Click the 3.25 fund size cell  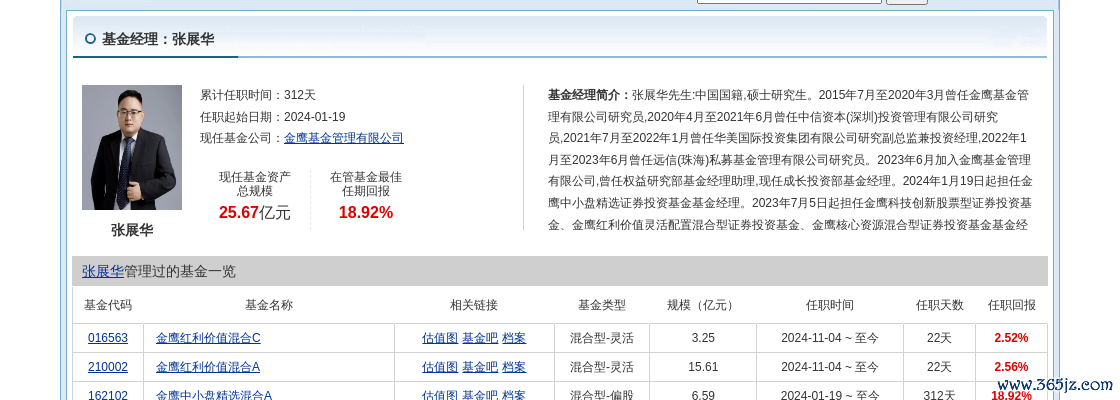click(x=703, y=338)
